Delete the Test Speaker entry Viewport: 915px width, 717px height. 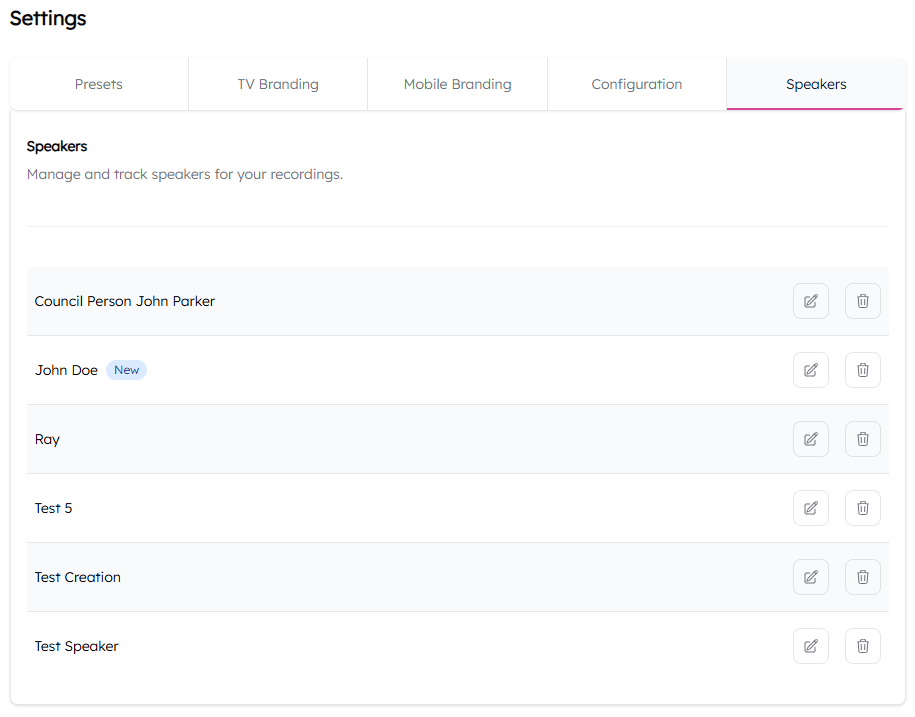[x=863, y=646]
